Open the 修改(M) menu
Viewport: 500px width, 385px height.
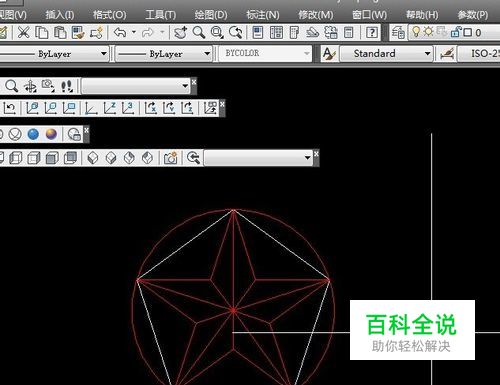tap(316, 15)
